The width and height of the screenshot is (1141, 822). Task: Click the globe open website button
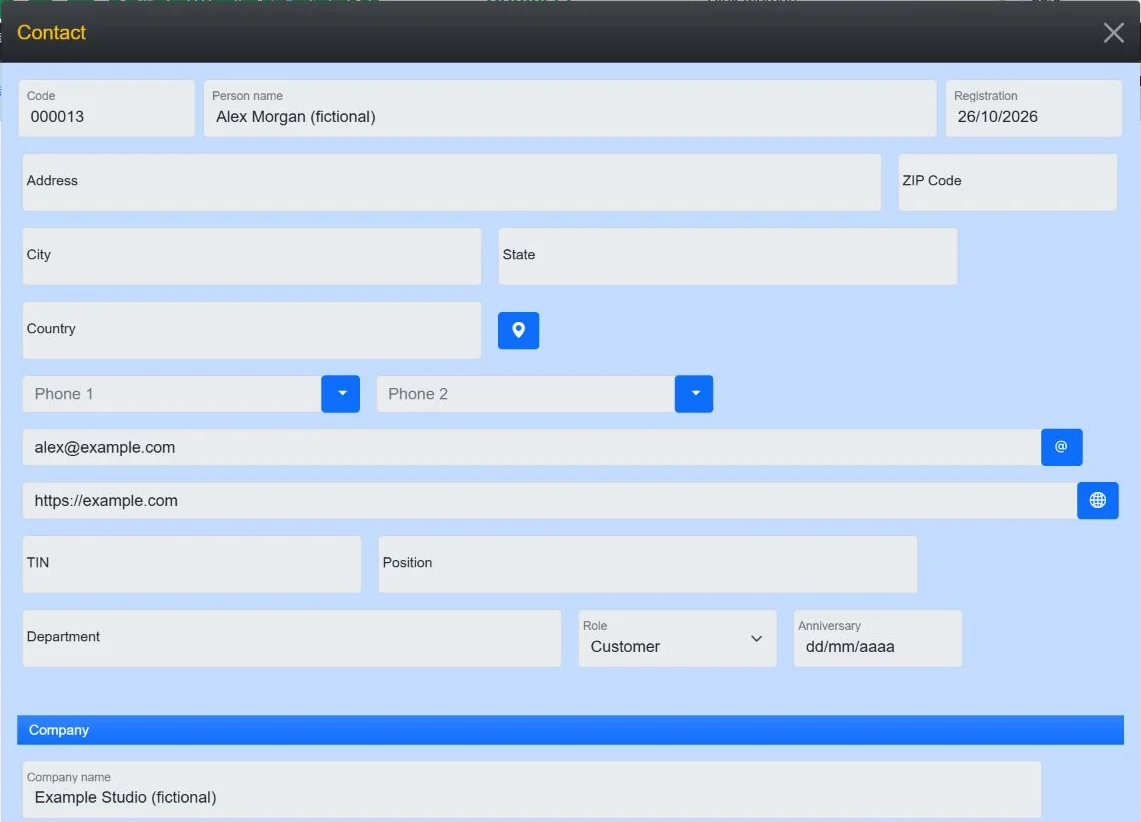(x=1097, y=500)
